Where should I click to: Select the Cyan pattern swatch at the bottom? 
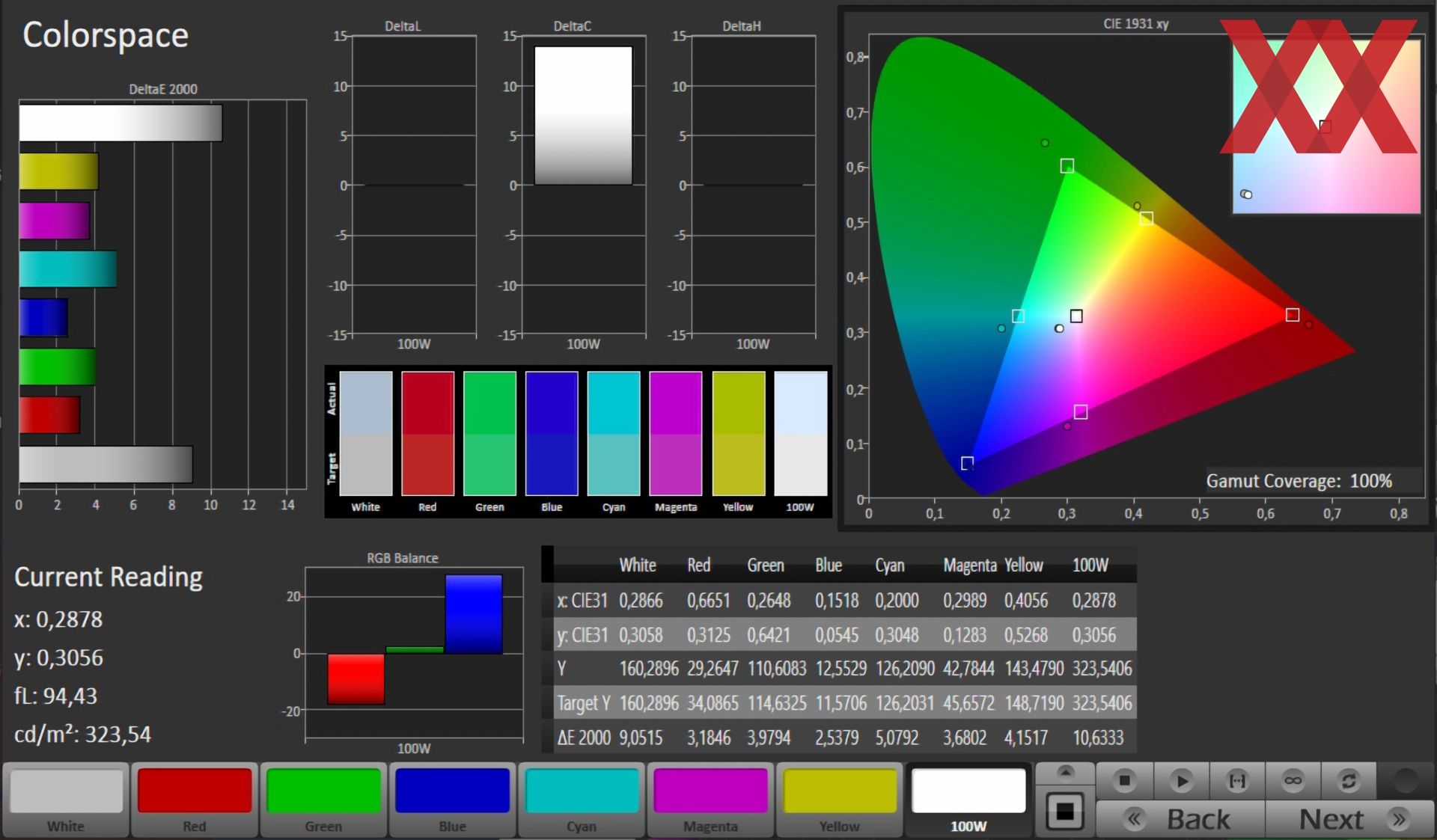pos(582,799)
